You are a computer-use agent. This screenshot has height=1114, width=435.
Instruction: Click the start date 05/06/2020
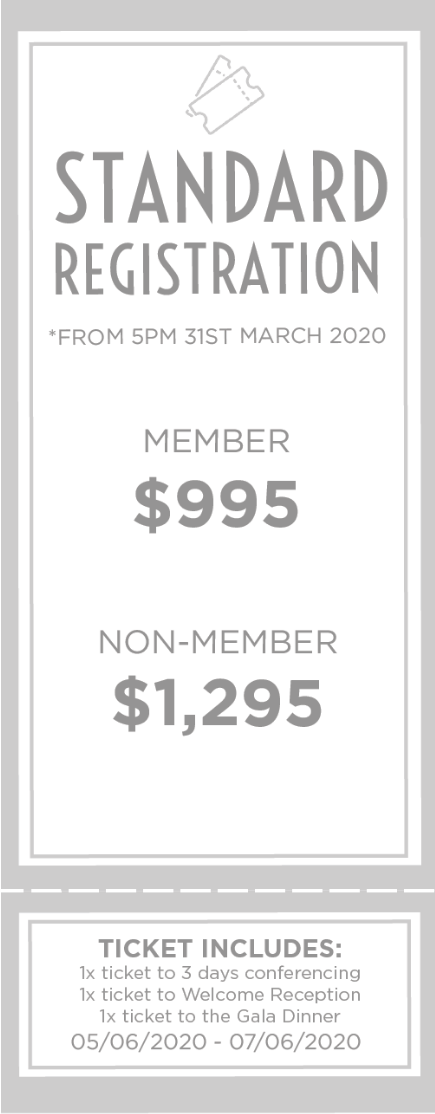coord(131,1042)
